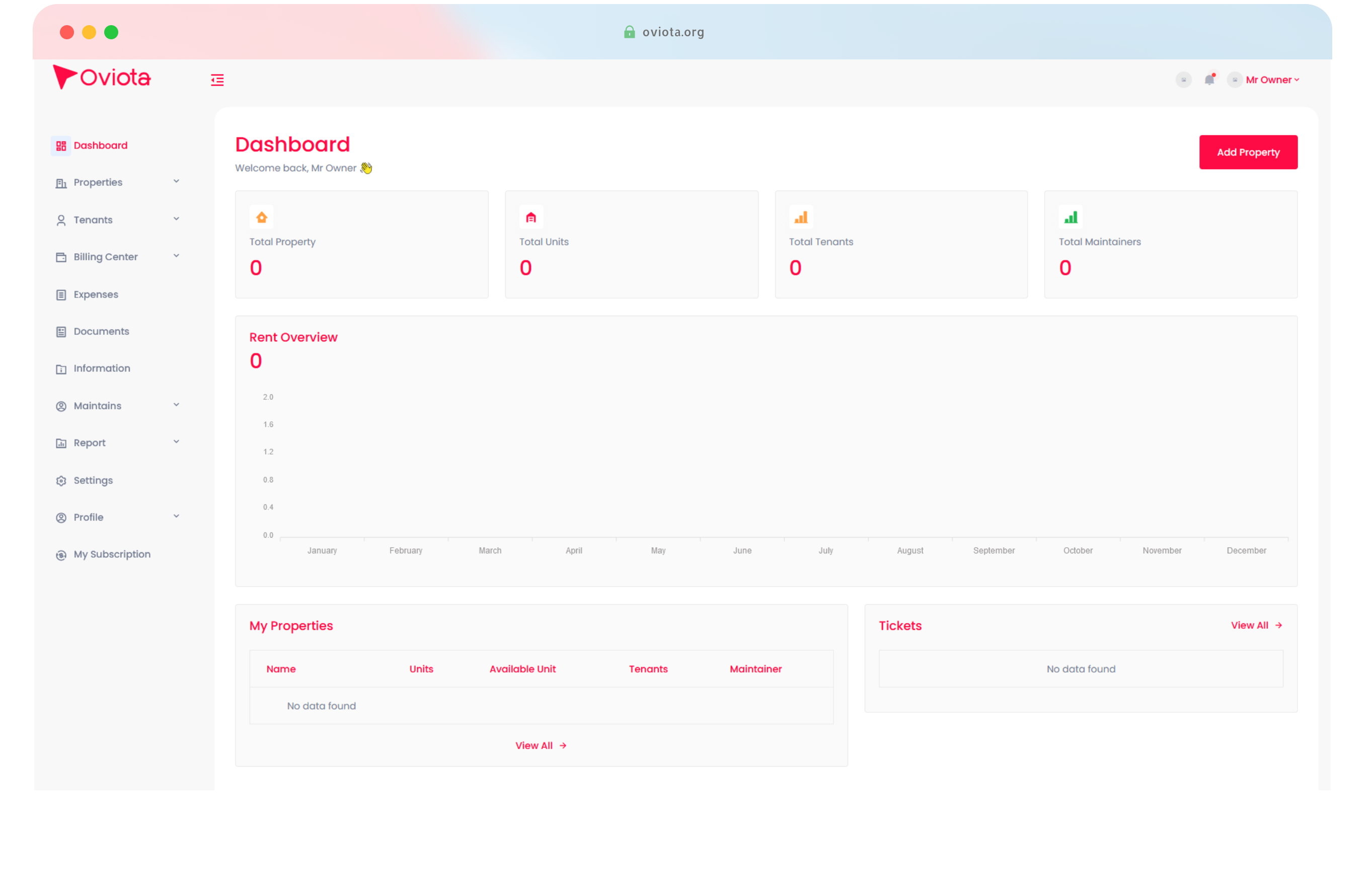Expand the Properties sidebar submenu chevron

177,181
